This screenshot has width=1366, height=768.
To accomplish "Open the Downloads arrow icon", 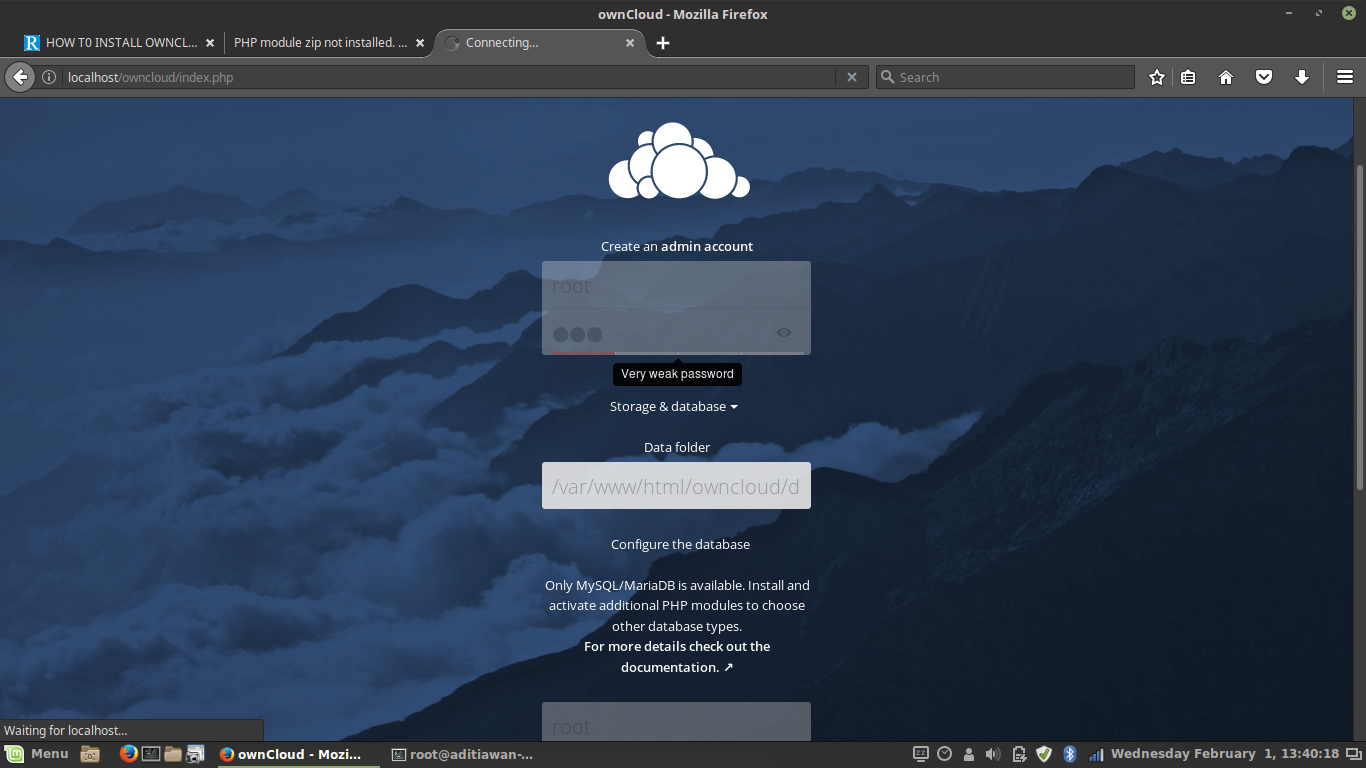I will click(1302, 77).
